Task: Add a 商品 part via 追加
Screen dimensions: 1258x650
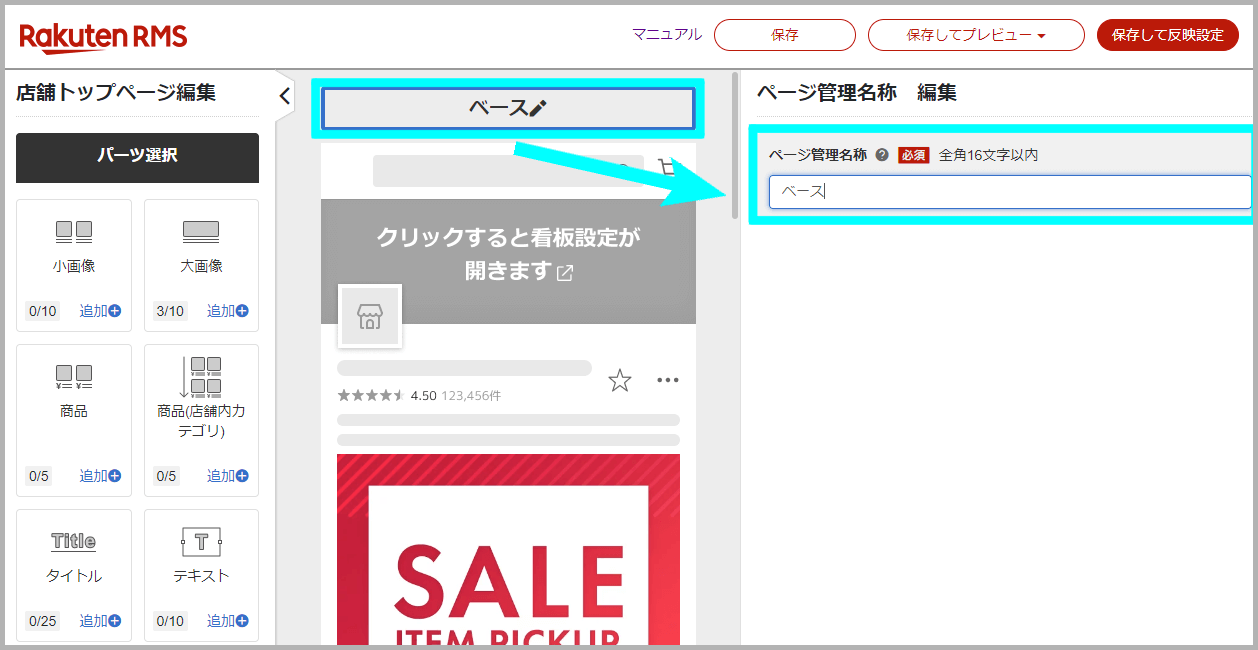Action: click(100, 476)
